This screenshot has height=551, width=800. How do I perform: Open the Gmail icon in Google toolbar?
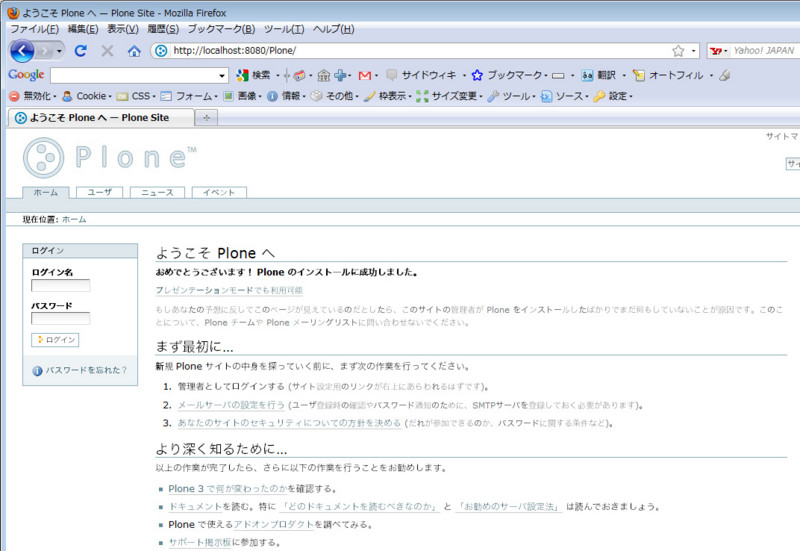point(364,76)
